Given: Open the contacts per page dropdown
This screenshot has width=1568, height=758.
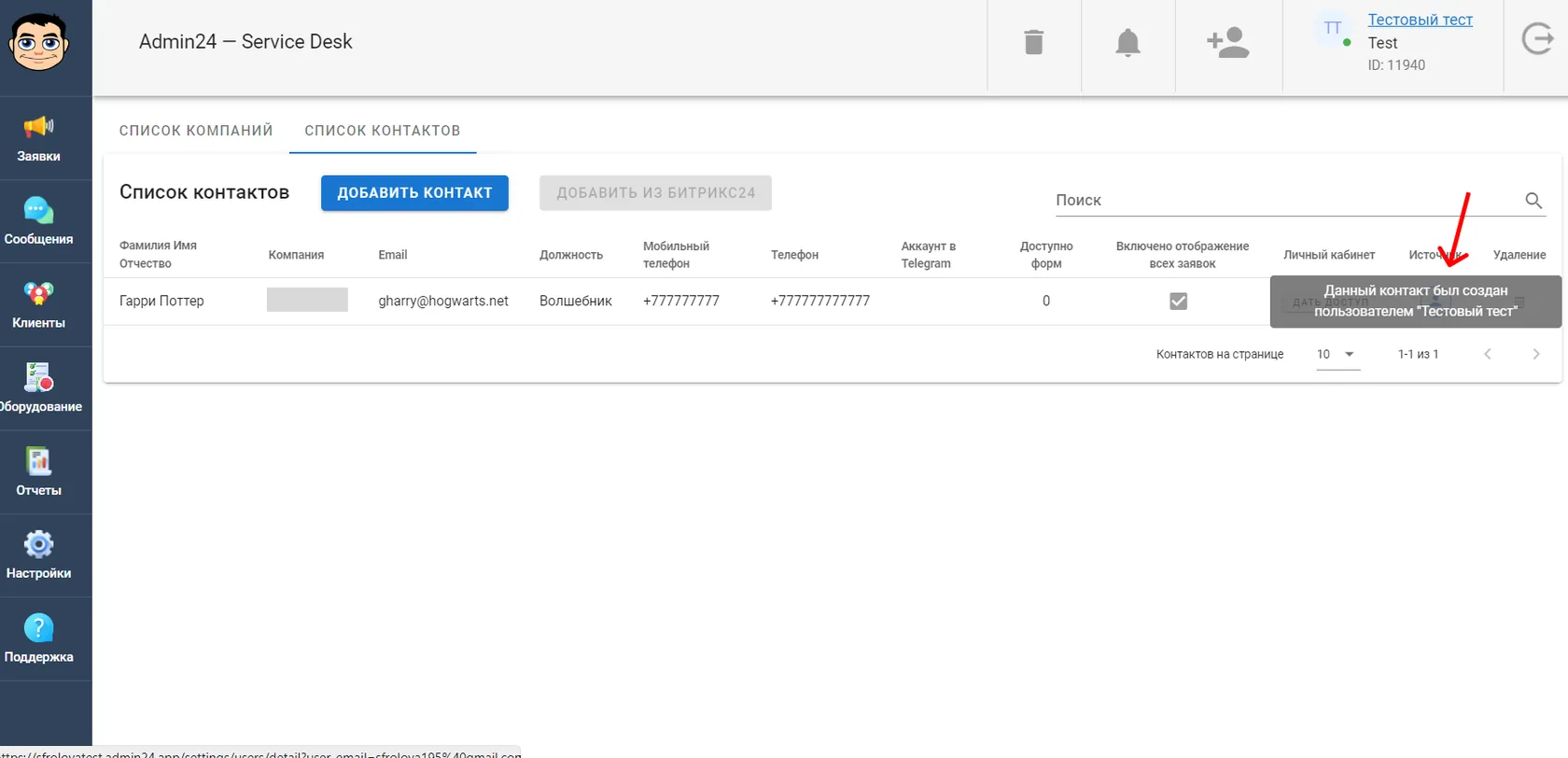Looking at the screenshot, I should [1337, 355].
